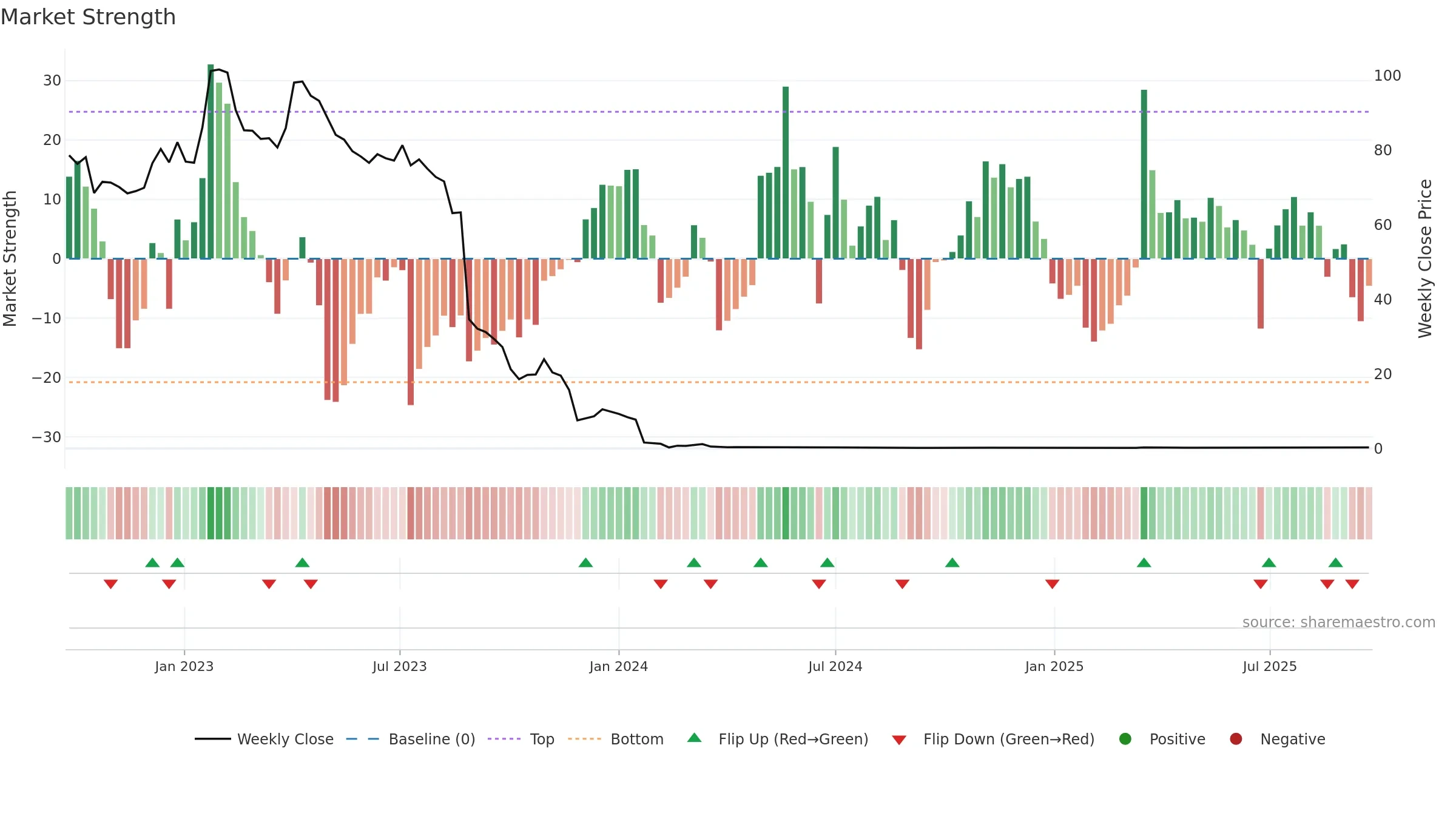Toggle the Negative legend entry
Image resolution: width=1456 pixels, height=819 pixels.
[1277, 739]
